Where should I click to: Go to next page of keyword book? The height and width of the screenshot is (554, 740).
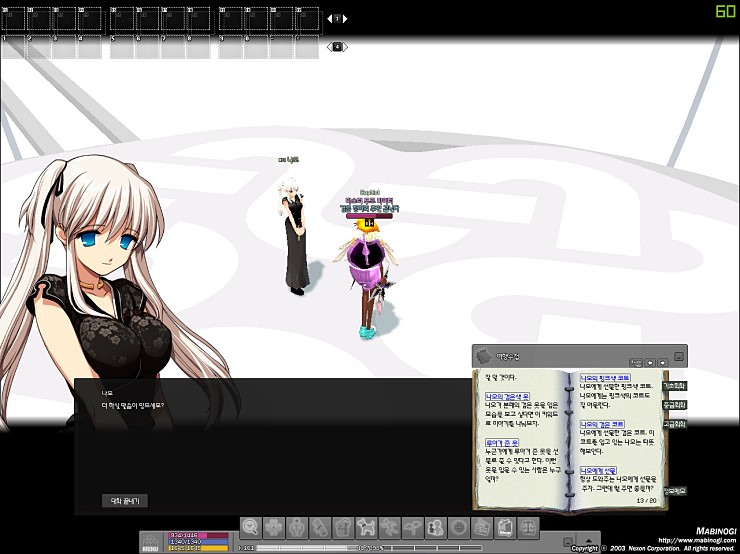pyautogui.click(x=661, y=360)
